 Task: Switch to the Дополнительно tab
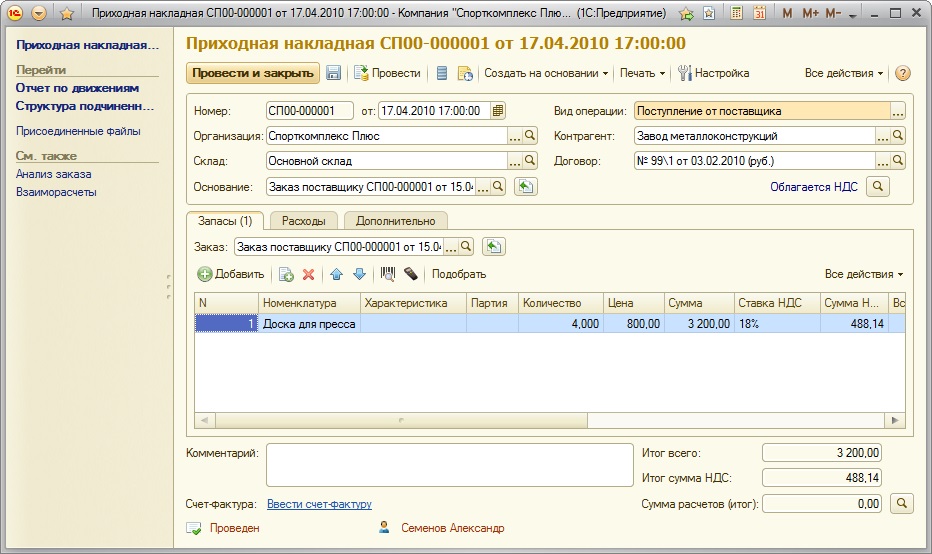click(395, 221)
